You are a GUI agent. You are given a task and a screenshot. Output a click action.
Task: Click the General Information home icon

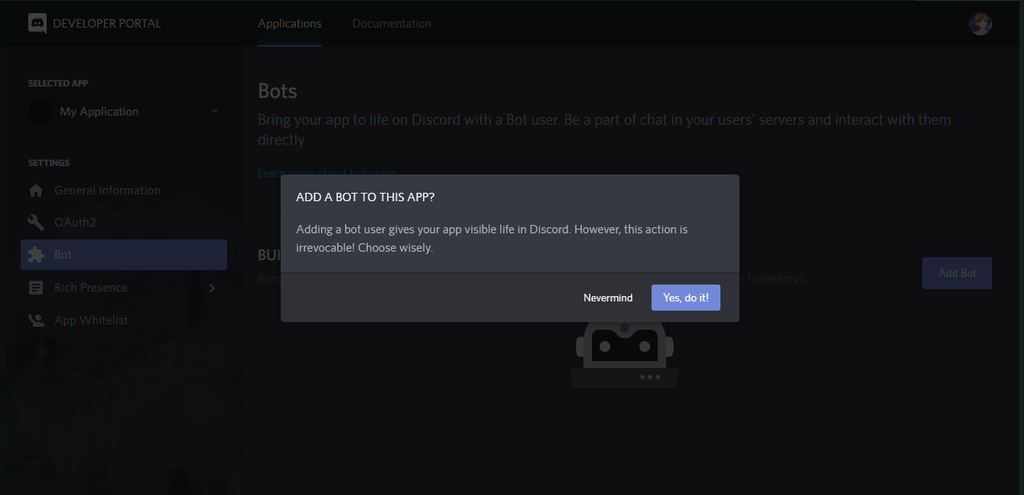[36, 191]
